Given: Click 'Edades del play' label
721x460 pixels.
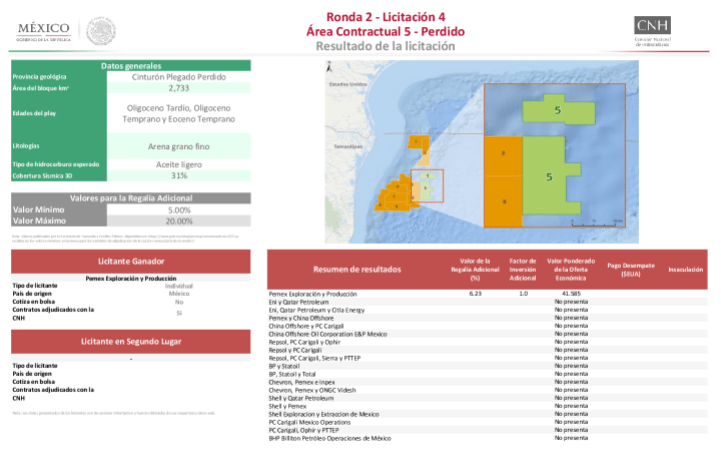Looking at the screenshot, I should point(34,113).
